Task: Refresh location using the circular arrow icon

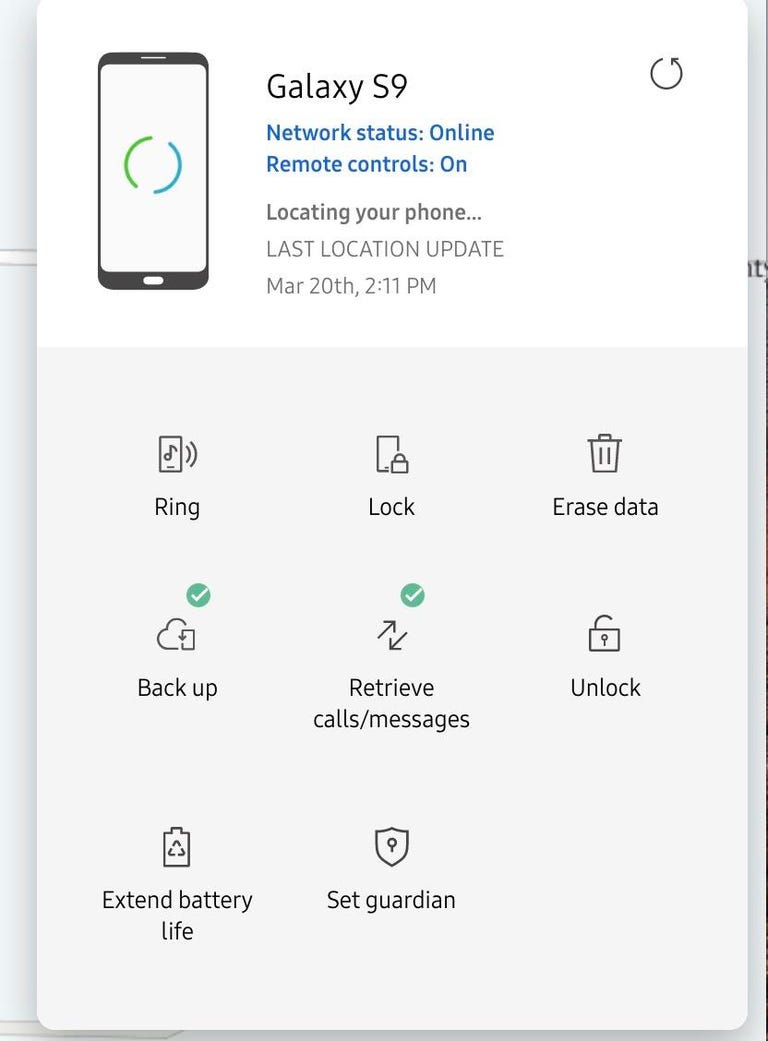Action: [666, 73]
